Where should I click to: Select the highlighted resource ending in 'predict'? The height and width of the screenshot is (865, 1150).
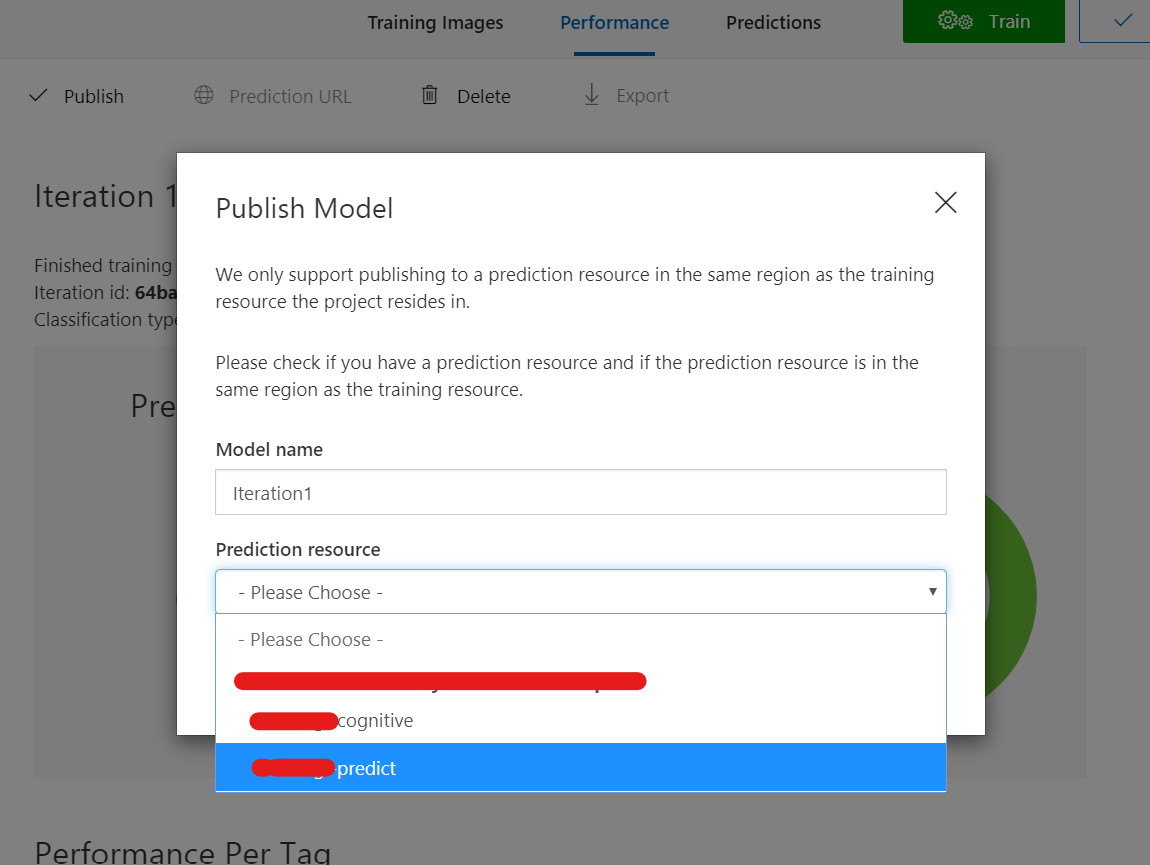click(581, 767)
